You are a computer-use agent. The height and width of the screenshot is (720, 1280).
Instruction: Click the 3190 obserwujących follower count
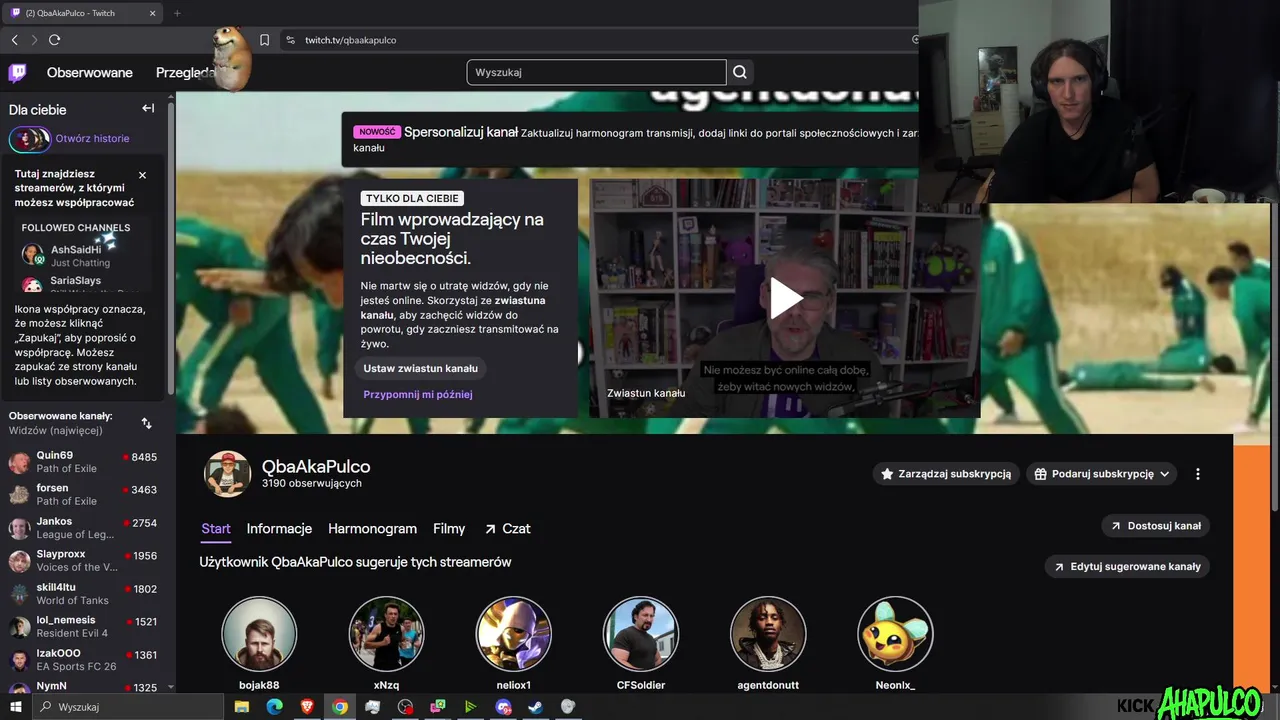[311, 484]
